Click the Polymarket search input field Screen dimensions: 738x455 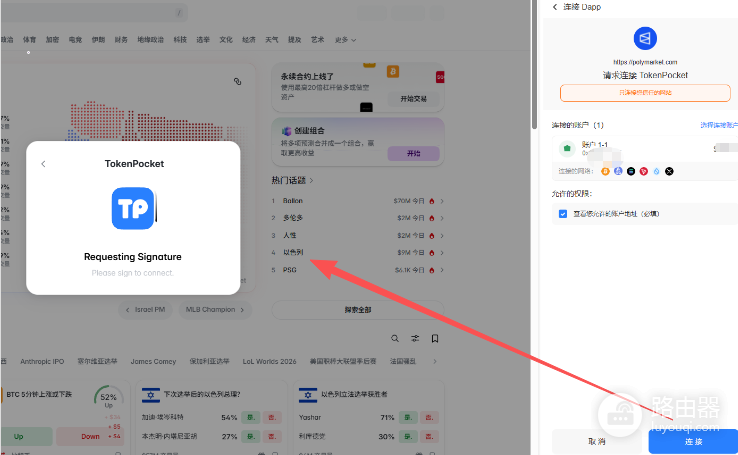[94, 13]
